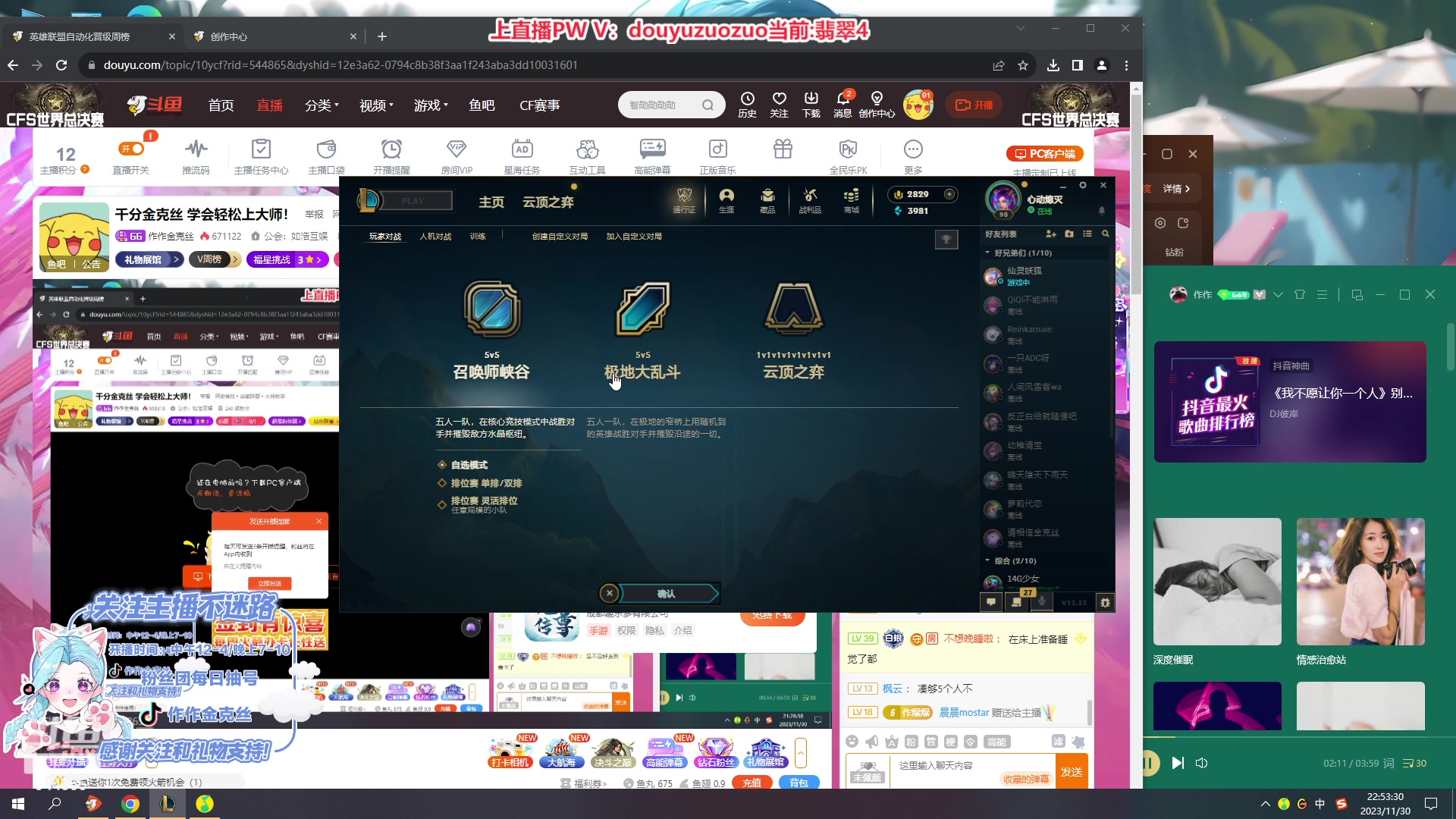1456x819 pixels.
Task: Search friends with the magnifier icon
Action: pyautogui.click(x=1105, y=234)
